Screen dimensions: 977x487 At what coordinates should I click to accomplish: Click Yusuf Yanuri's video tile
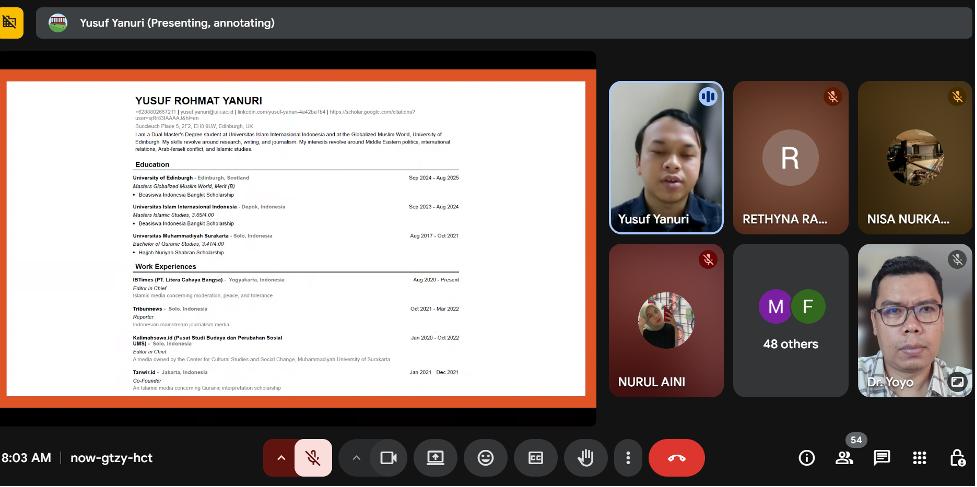(665, 157)
